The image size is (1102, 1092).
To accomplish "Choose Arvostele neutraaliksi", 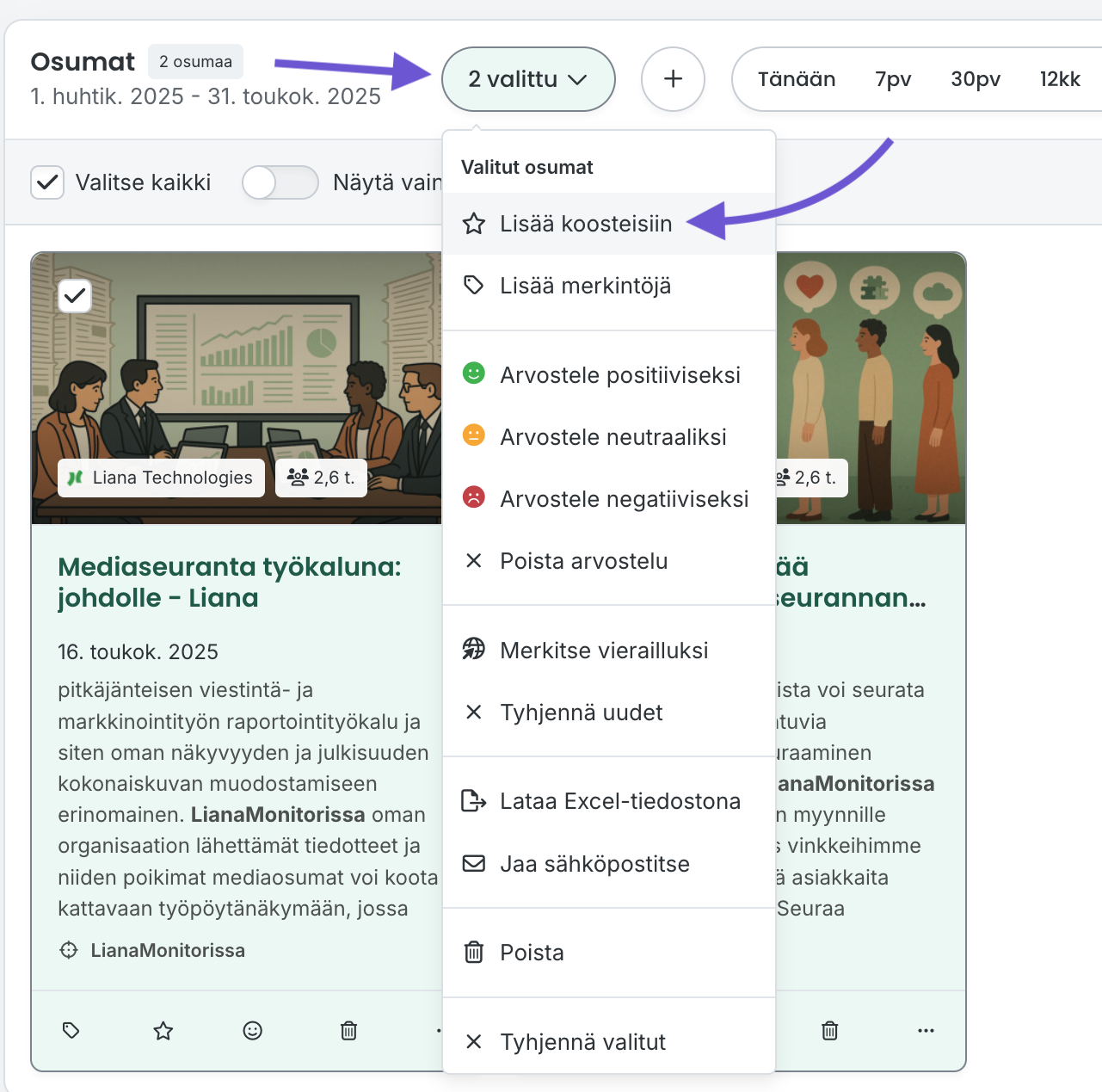I will (609, 437).
